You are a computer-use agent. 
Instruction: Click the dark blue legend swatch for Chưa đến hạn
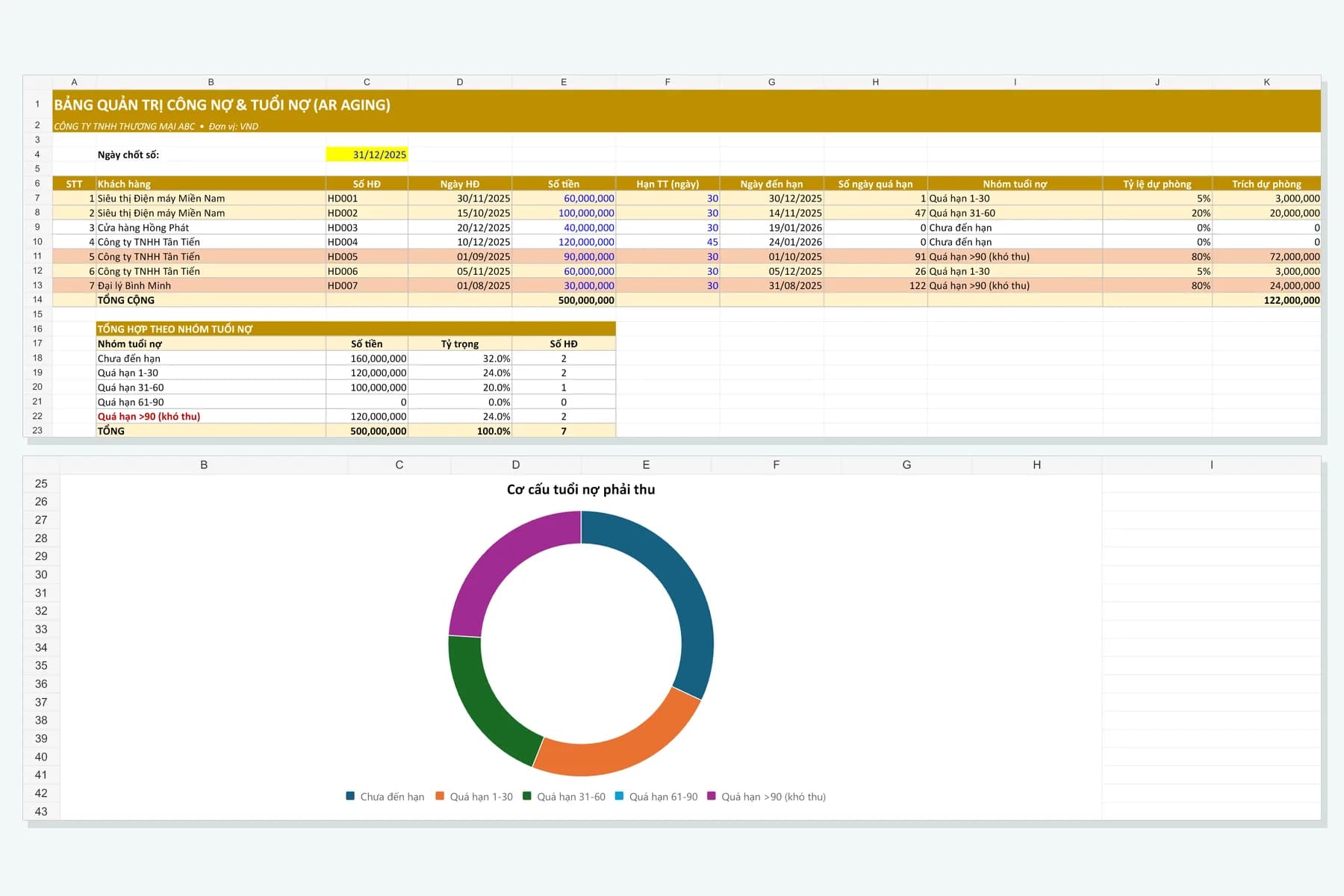[x=350, y=796]
